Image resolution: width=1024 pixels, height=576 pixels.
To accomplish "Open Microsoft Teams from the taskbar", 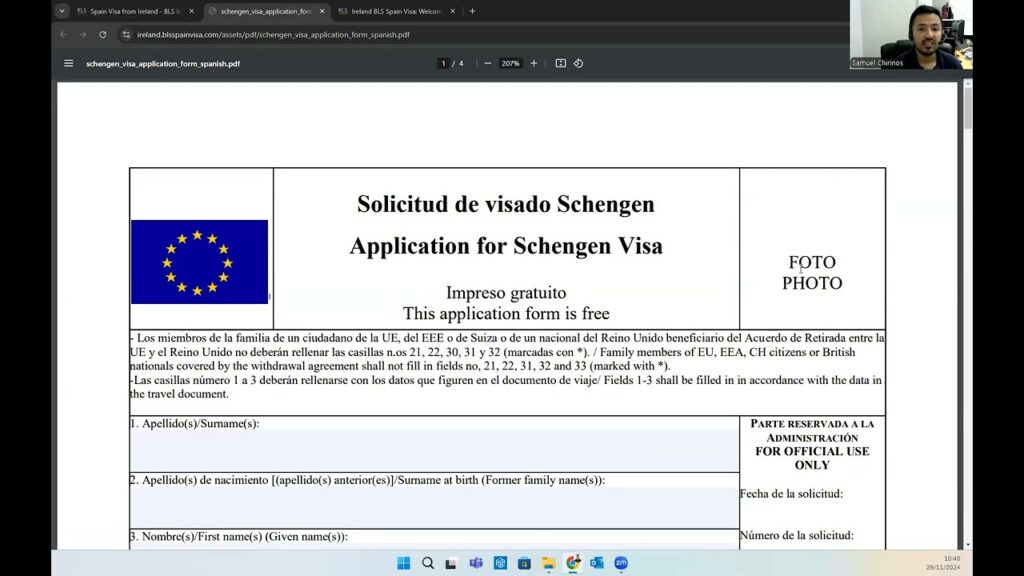I will coord(476,563).
